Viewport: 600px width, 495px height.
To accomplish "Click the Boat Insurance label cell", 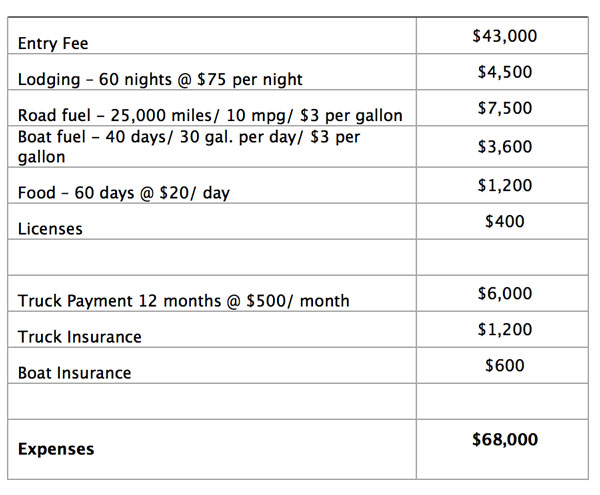I will tap(74, 373).
